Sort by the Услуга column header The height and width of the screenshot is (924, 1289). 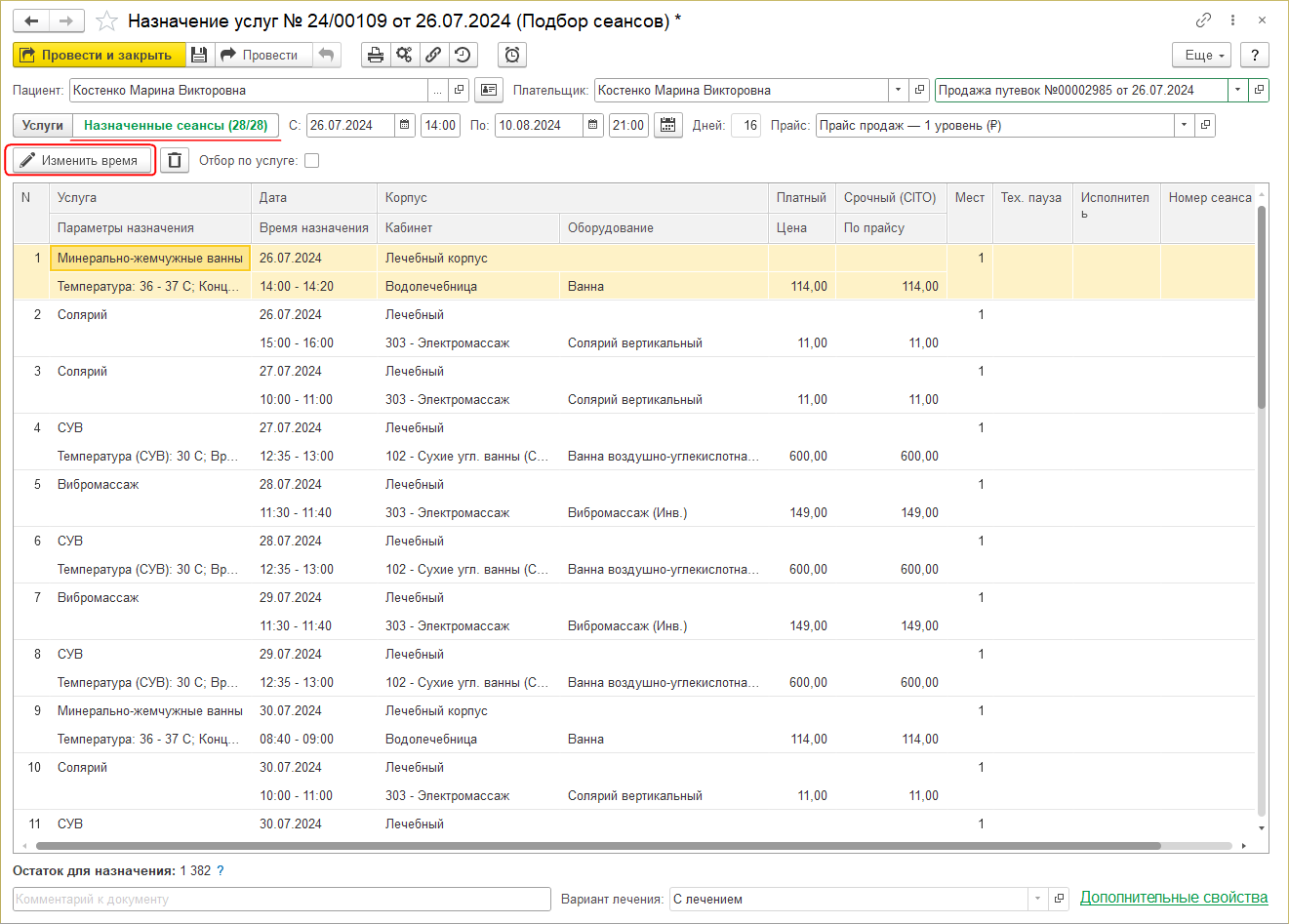pyautogui.click(x=150, y=197)
